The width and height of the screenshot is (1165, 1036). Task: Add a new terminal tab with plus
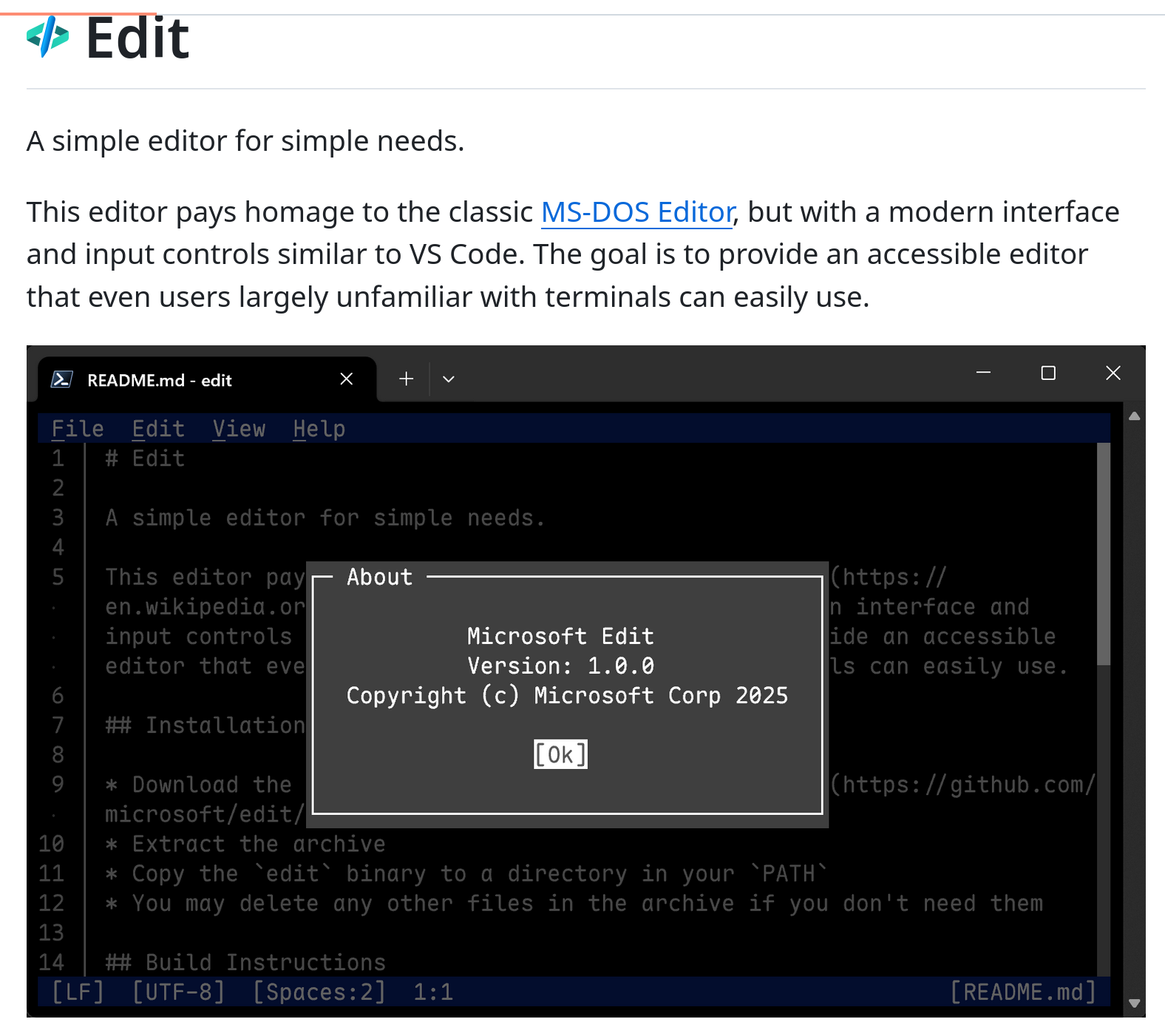point(406,379)
